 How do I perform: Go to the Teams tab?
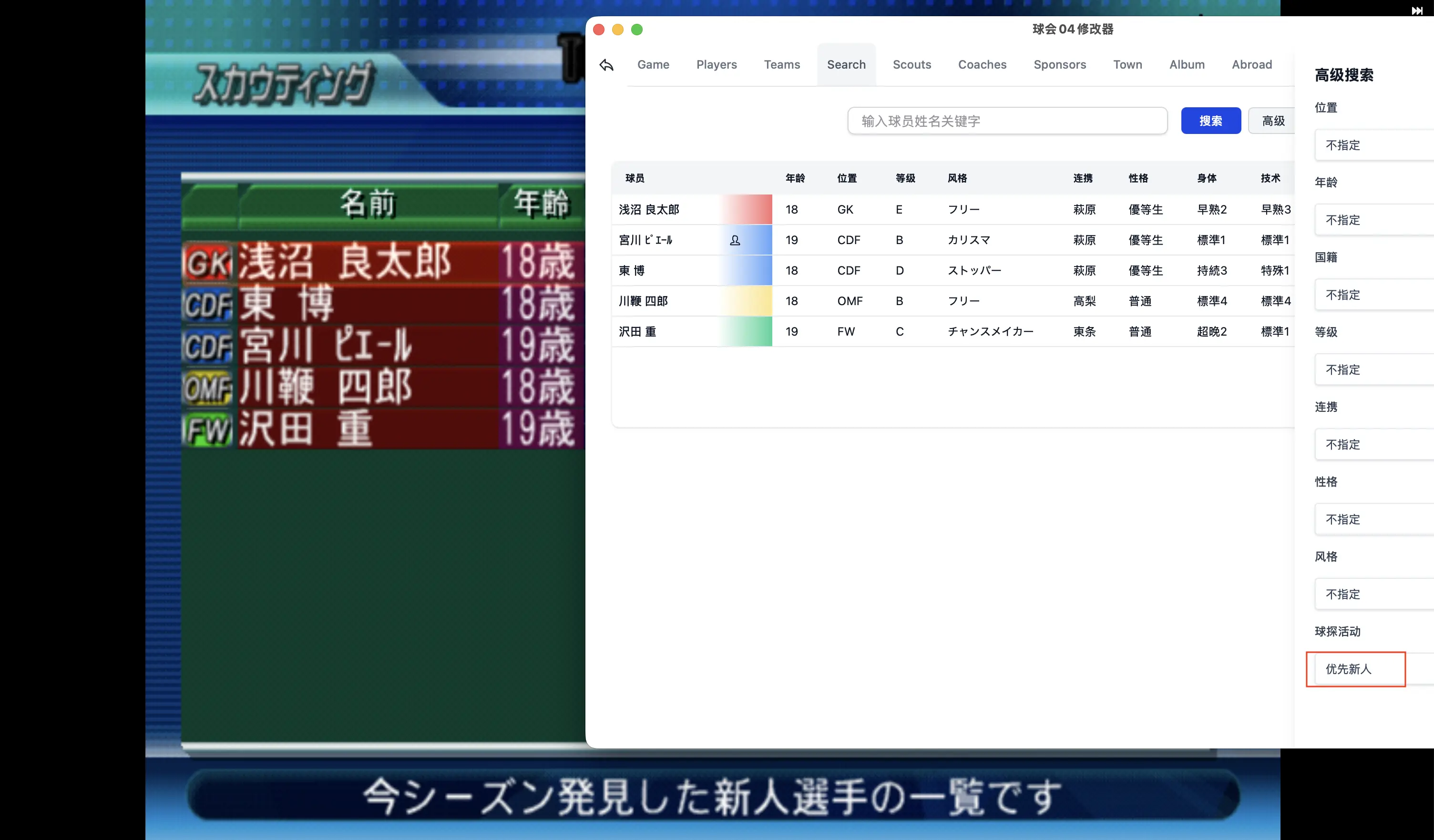click(x=781, y=64)
